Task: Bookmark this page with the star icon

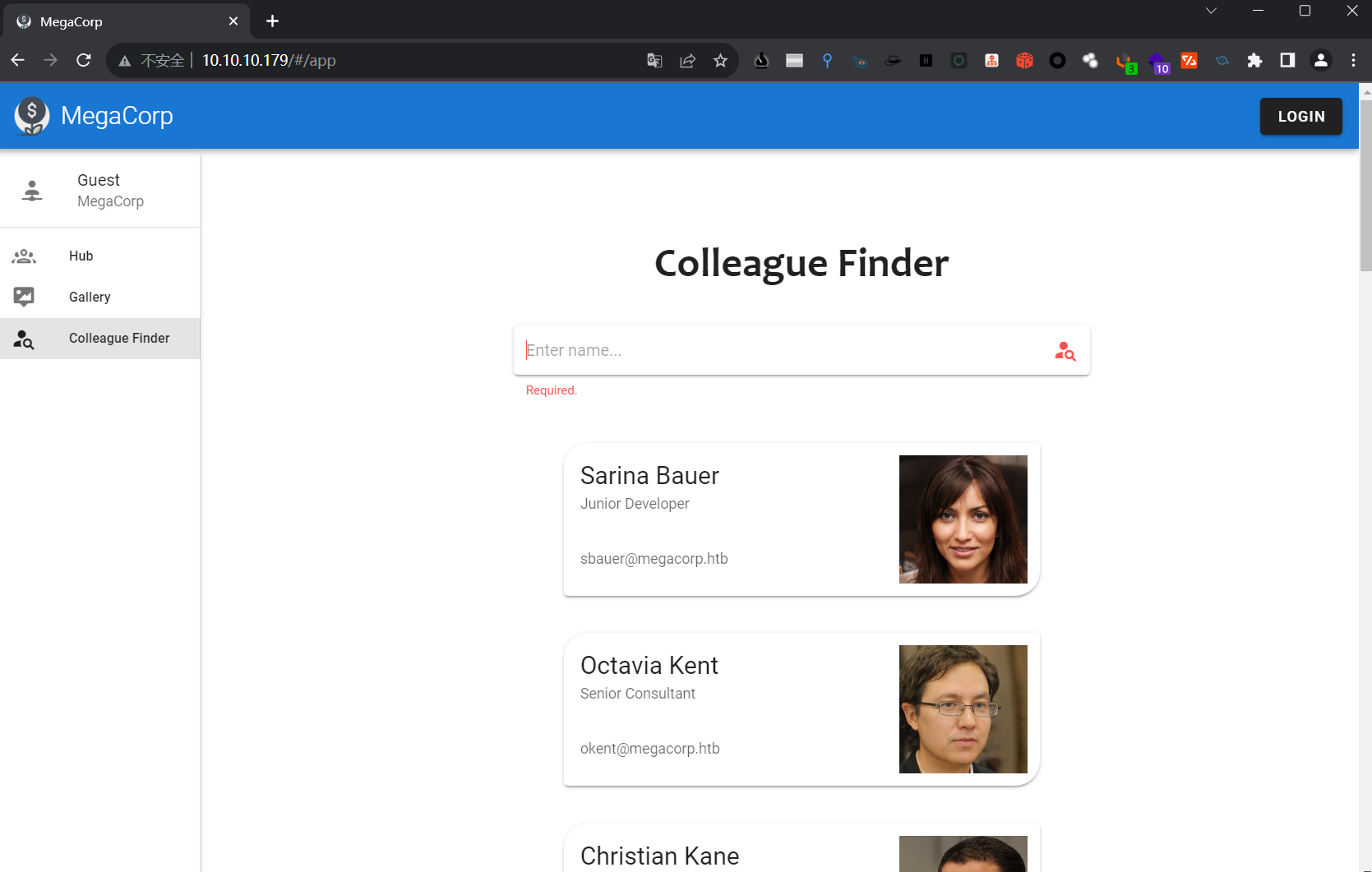Action: pos(721,60)
